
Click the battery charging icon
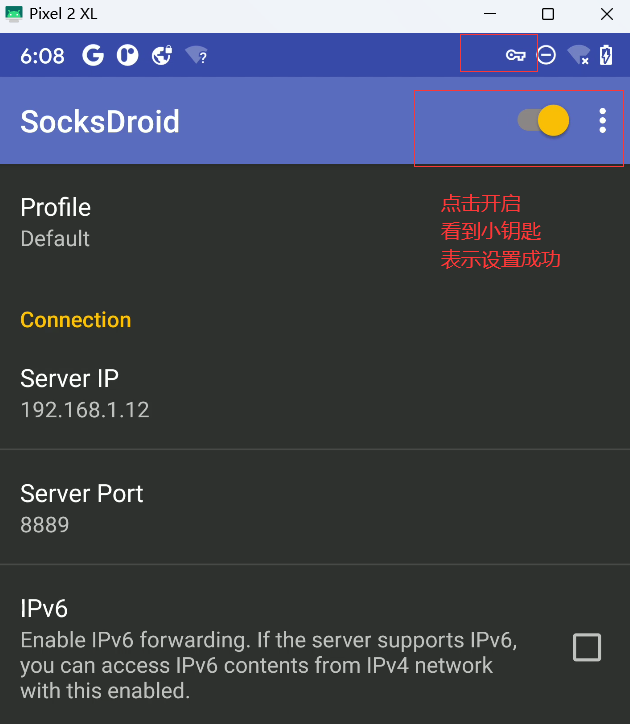click(606, 55)
